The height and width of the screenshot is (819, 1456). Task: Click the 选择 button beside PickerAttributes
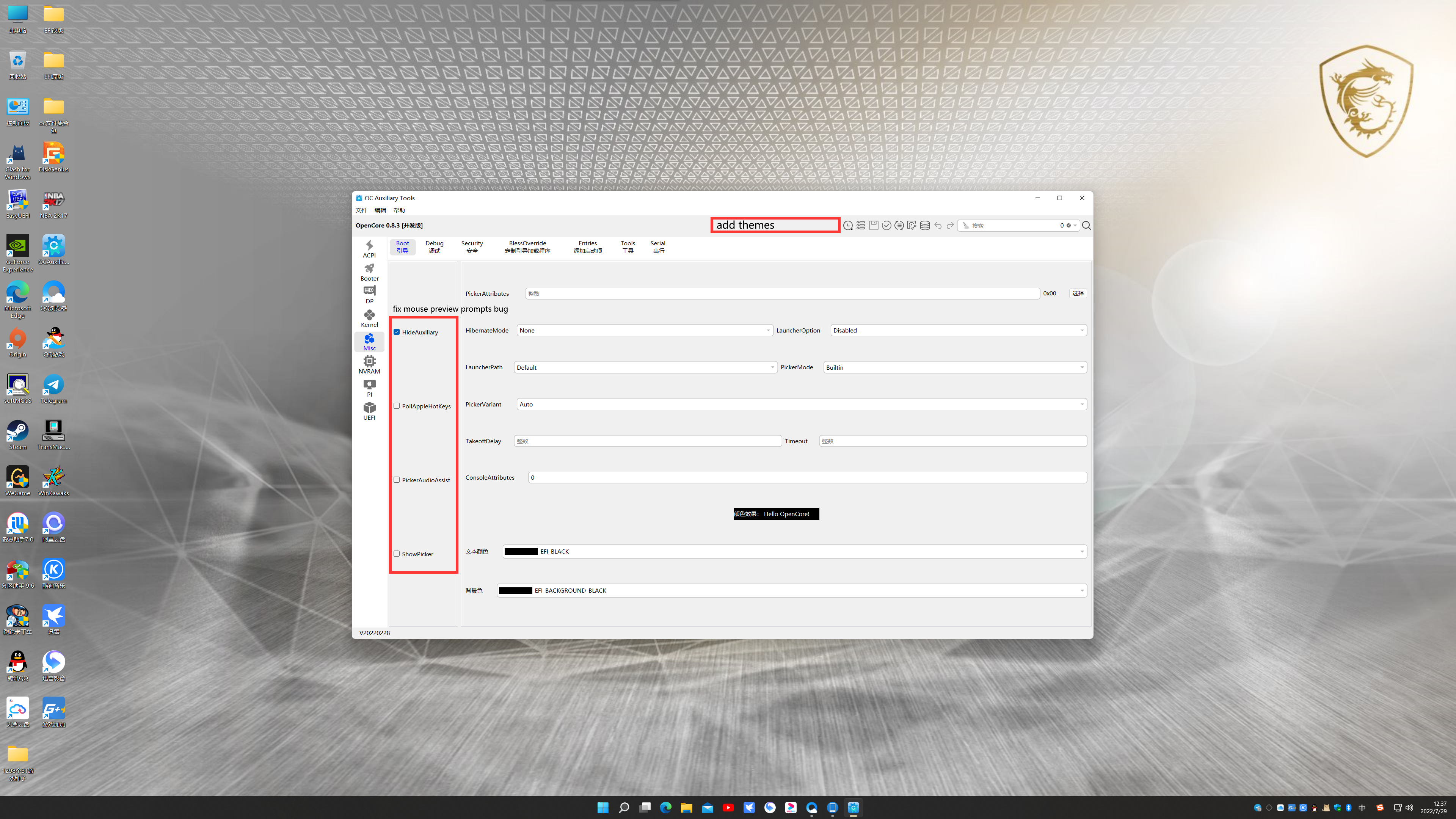click(1077, 293)
